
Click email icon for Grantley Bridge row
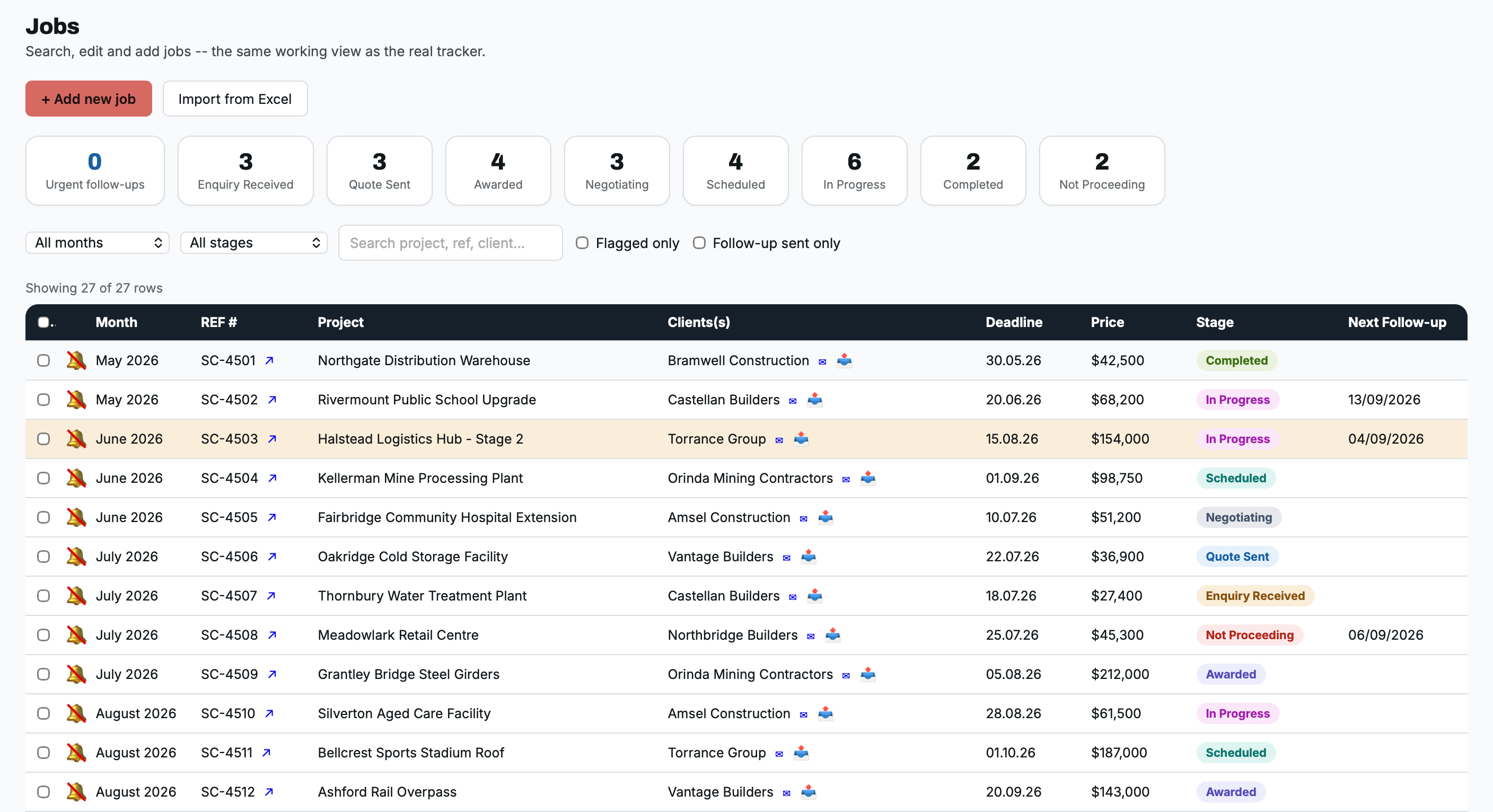(x=846, y=675)
